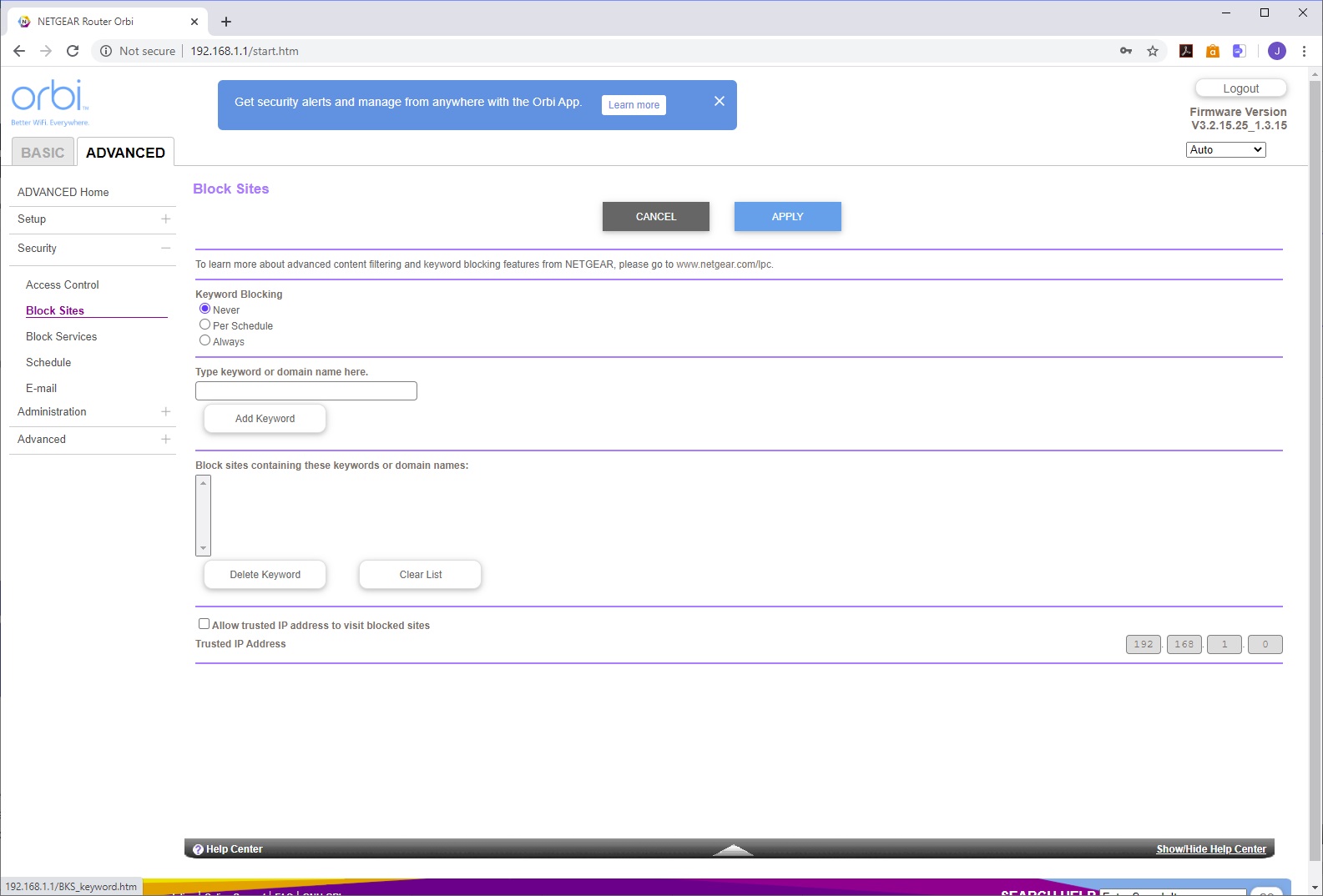Reload the router page
Screen dimensions: 1323x896
(73, 51)
